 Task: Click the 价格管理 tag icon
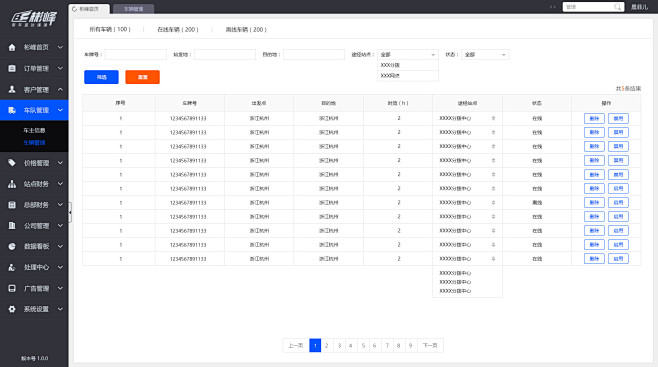click(12, 163)
